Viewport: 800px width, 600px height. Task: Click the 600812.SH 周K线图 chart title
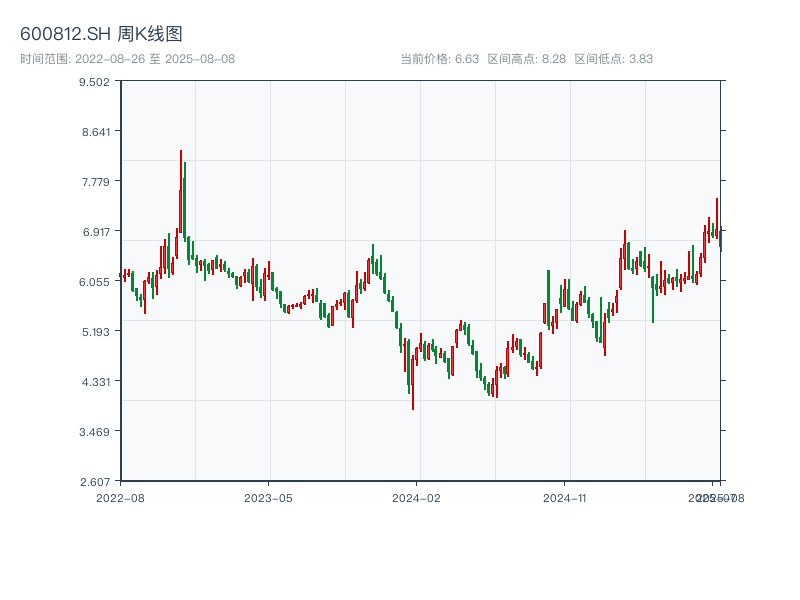(101, 34)
